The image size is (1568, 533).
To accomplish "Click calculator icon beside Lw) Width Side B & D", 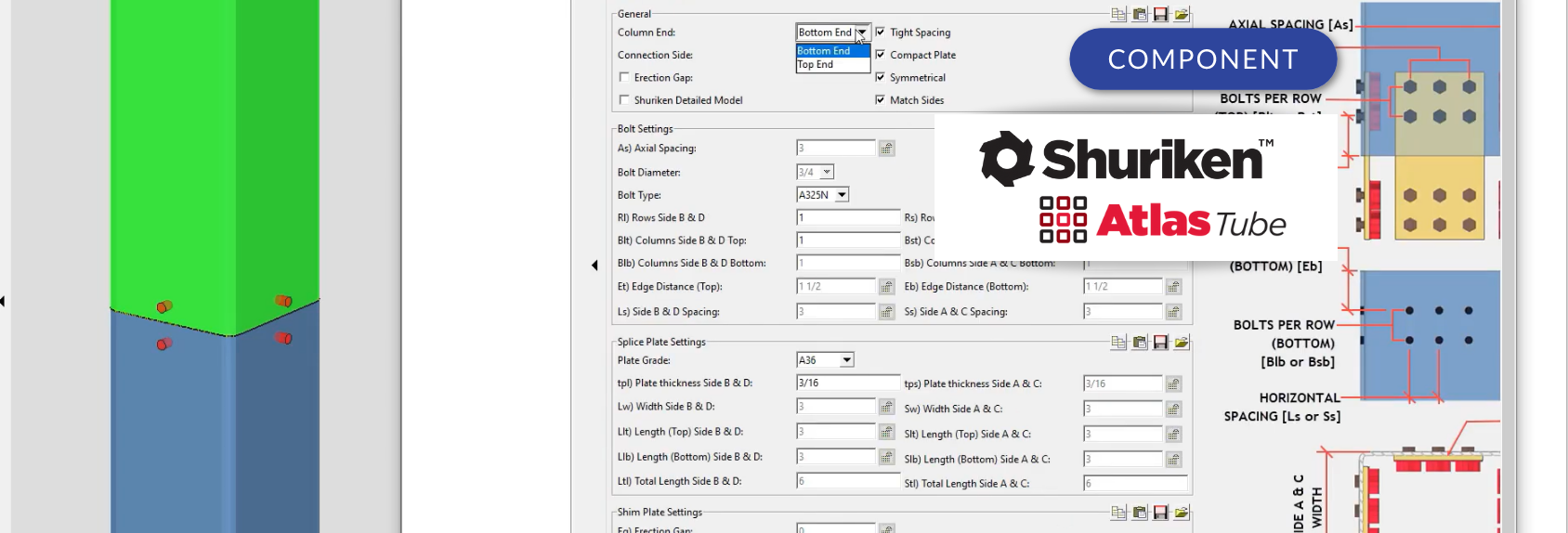I will (887, 407).
